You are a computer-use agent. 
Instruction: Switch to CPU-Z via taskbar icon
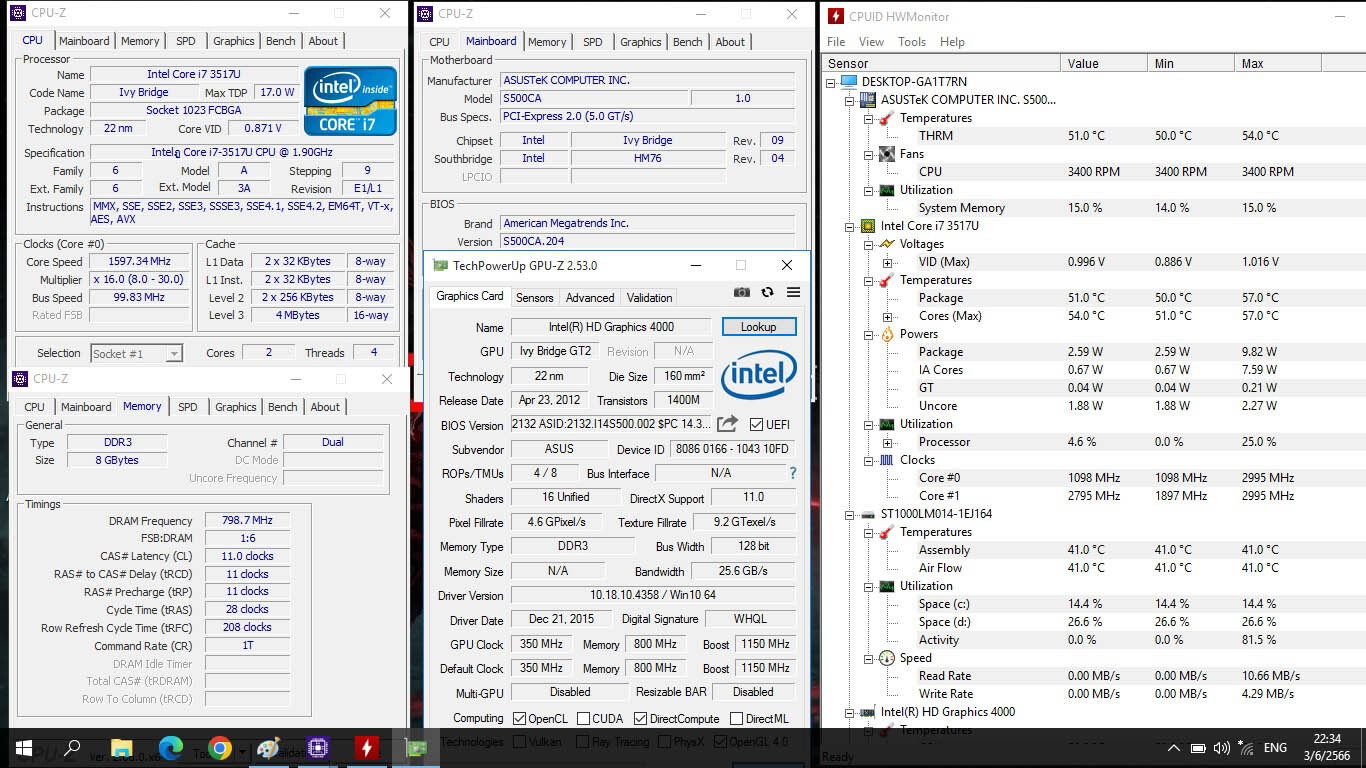[x=318, y=748]
